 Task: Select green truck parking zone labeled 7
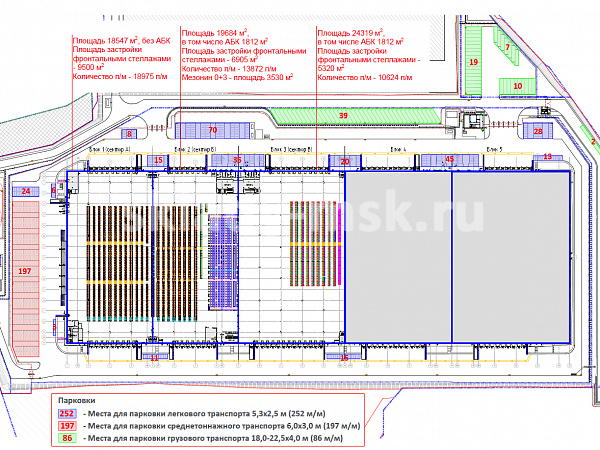[506, 47]
